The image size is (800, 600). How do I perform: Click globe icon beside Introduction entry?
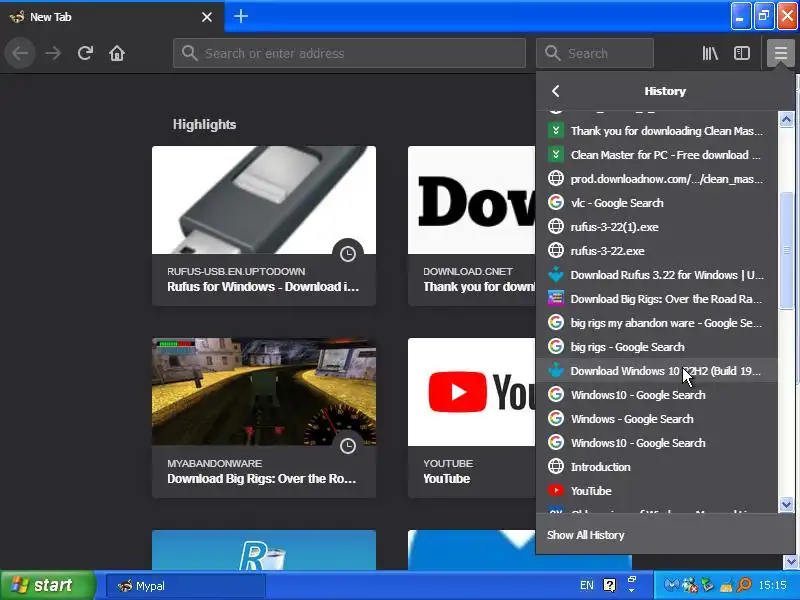(556, 466)
